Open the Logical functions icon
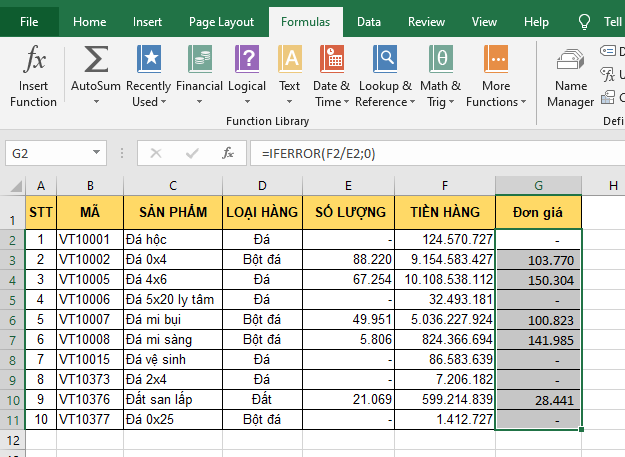 click(x=247, y=62)
